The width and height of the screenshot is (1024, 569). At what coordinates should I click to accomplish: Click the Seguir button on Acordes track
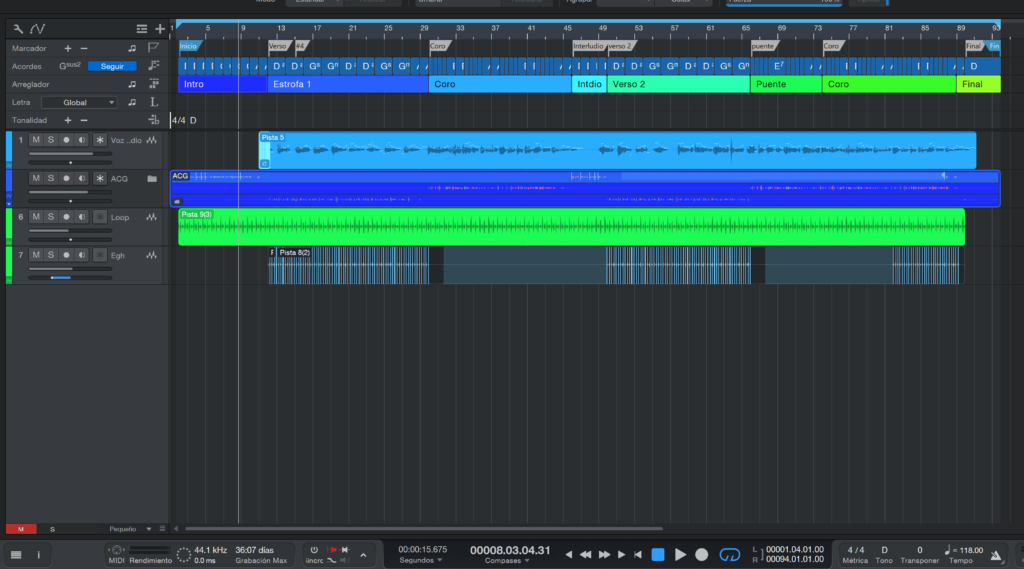(112, 66)
